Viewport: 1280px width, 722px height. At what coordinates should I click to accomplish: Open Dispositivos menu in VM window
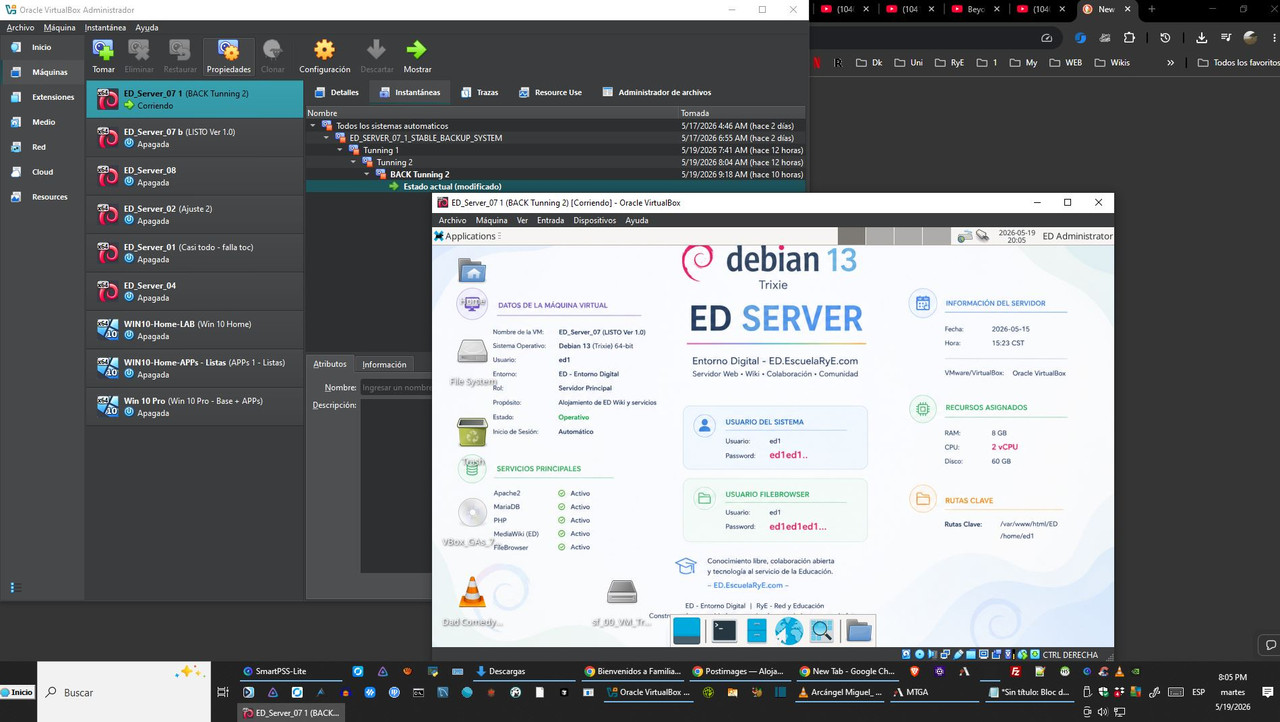click(594, 220)
